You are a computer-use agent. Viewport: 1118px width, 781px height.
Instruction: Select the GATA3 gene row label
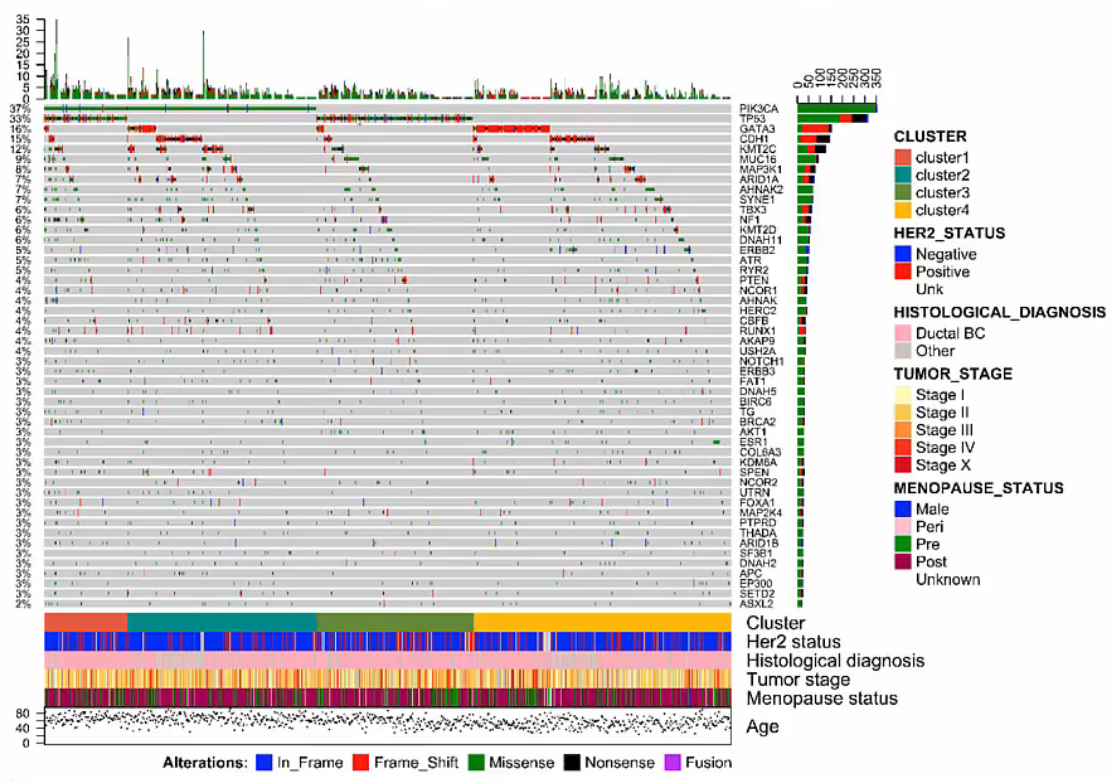(x=755, y=129)
